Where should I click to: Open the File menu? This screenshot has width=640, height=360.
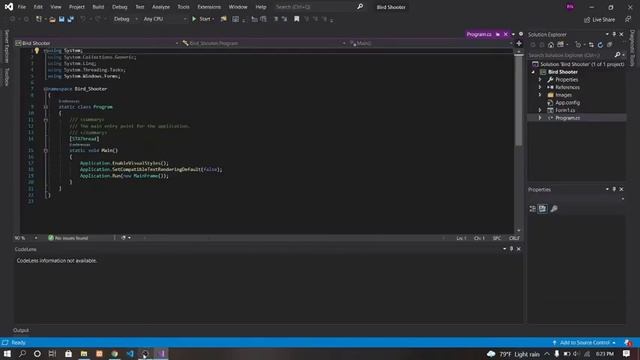[x=22, y=7]
